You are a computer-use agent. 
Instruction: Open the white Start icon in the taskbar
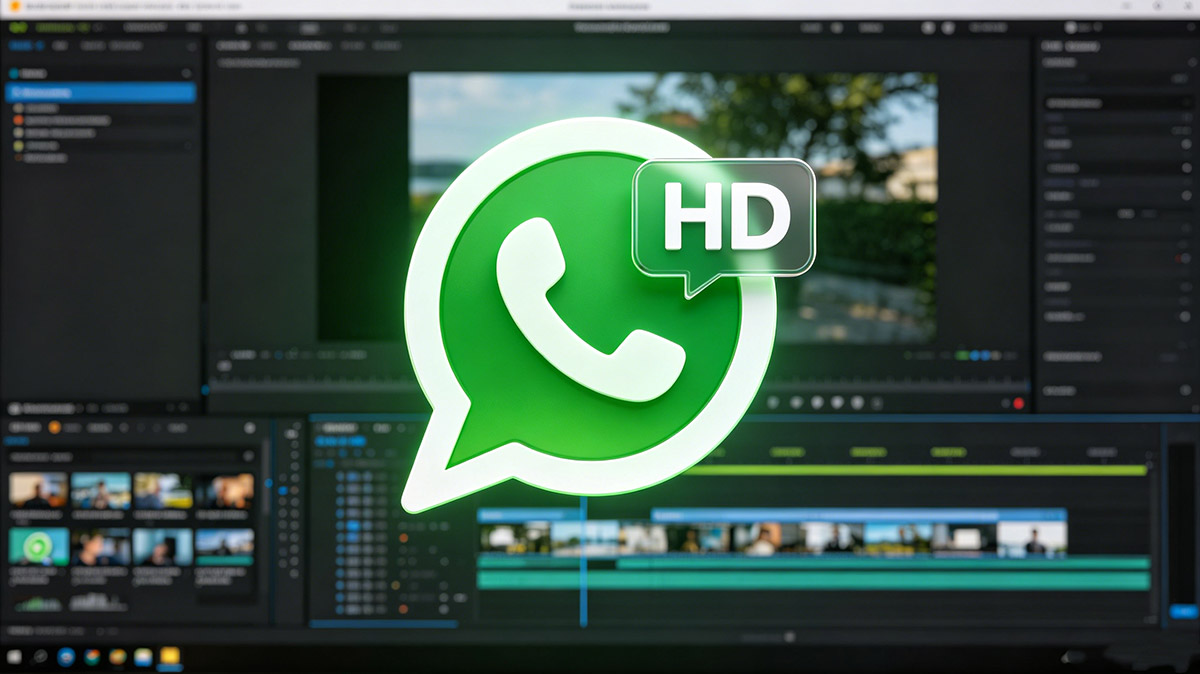click(15, 657)
